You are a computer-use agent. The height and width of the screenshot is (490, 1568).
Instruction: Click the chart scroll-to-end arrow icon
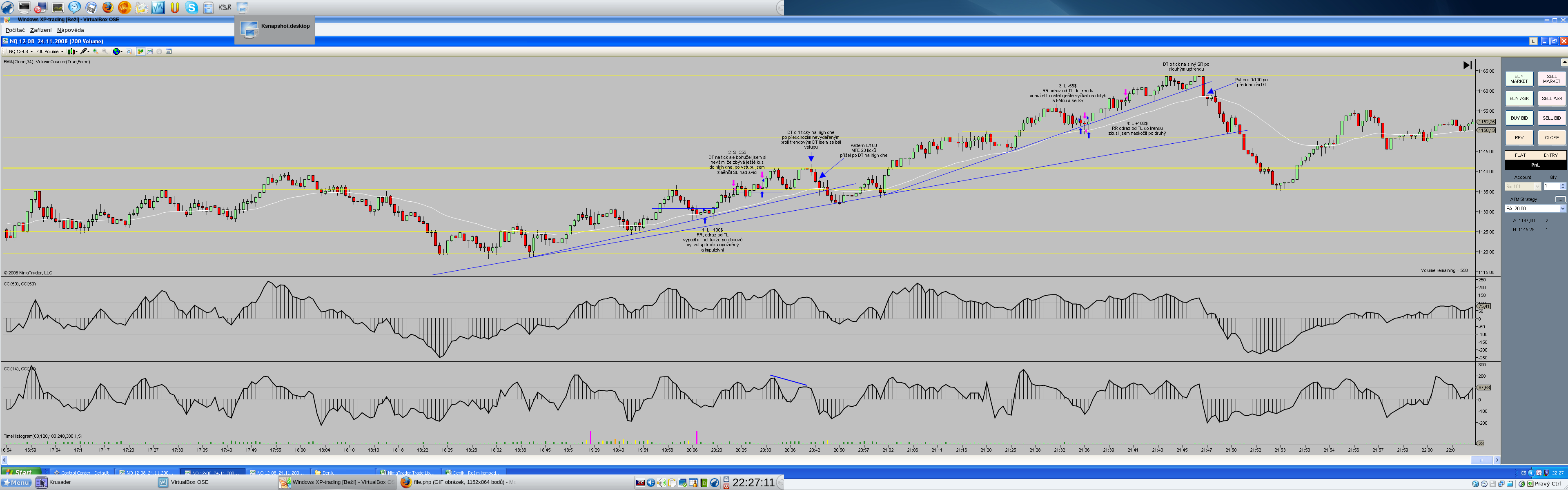pyautogui.click(x=1467, y=65)
